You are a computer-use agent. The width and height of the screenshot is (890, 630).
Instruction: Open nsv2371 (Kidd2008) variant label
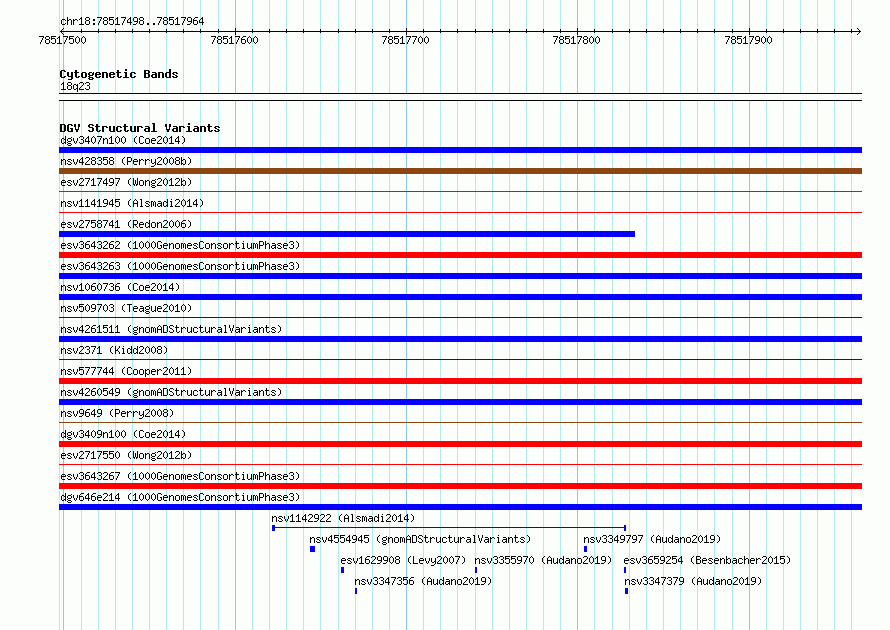pos(114,350)
